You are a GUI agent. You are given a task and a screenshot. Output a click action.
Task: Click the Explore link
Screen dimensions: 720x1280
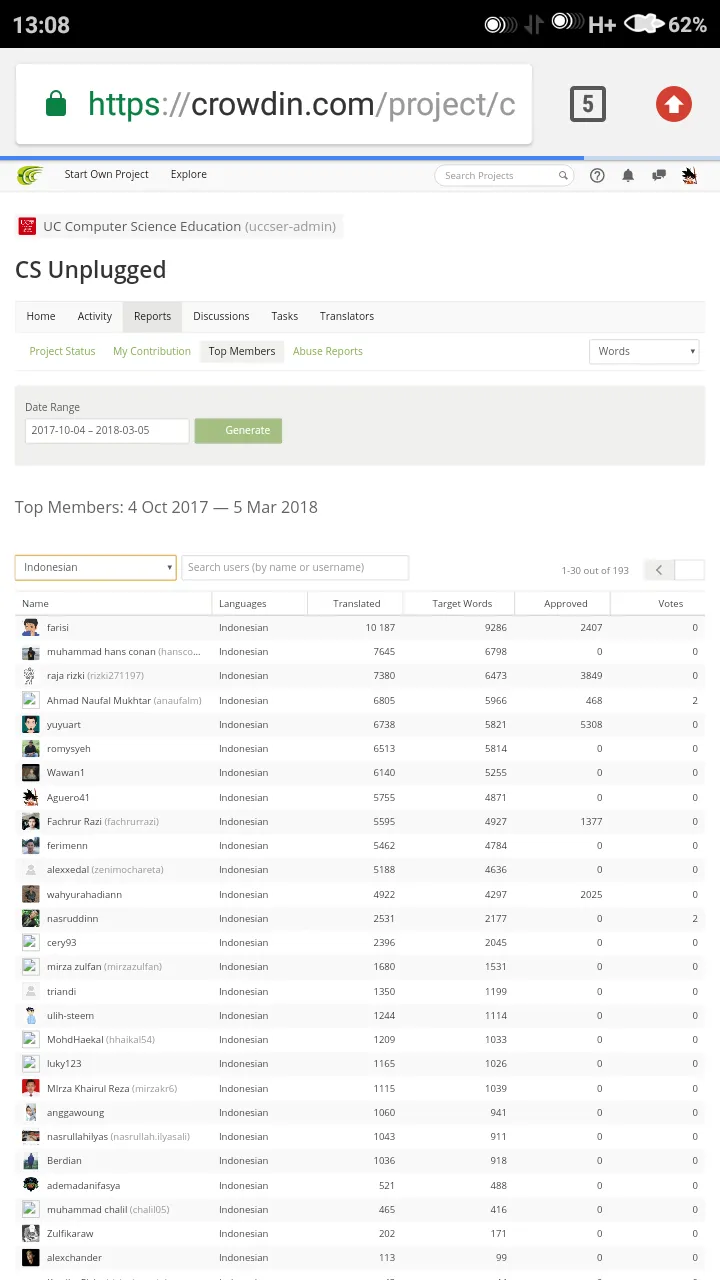point(189,174)
